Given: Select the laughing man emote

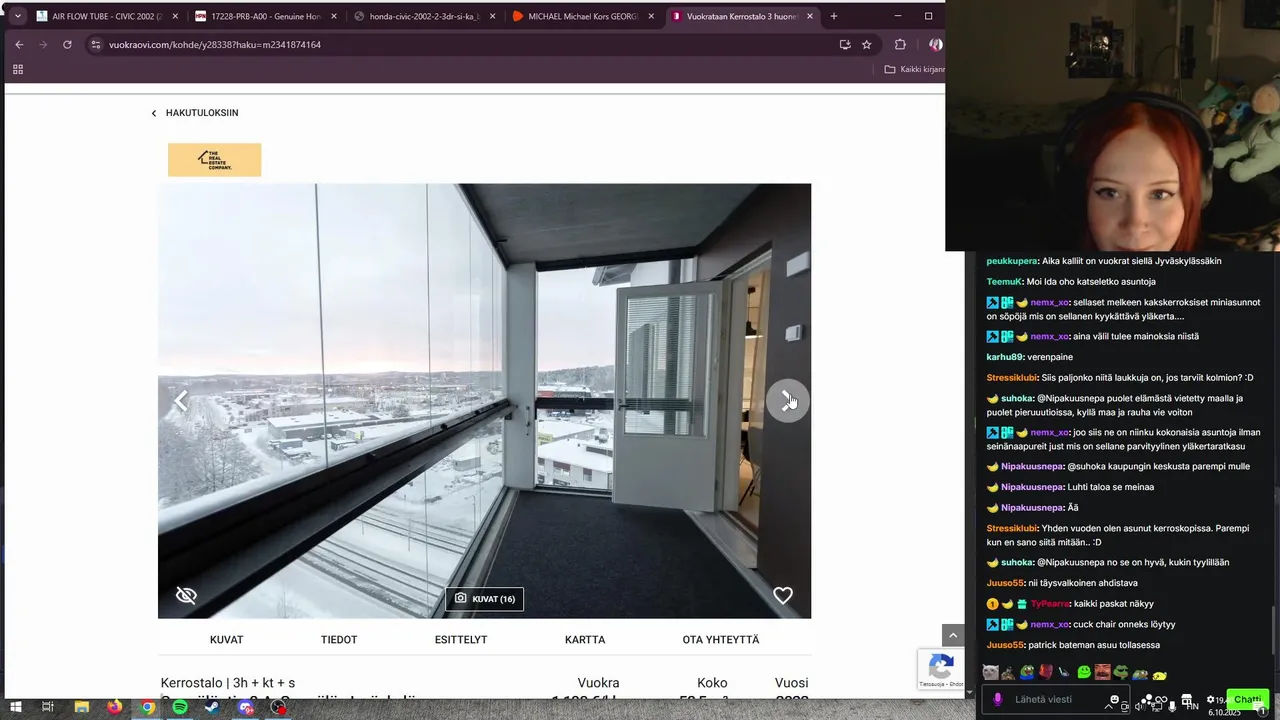Looking at the screenshot, I should tap(1102, 672).
